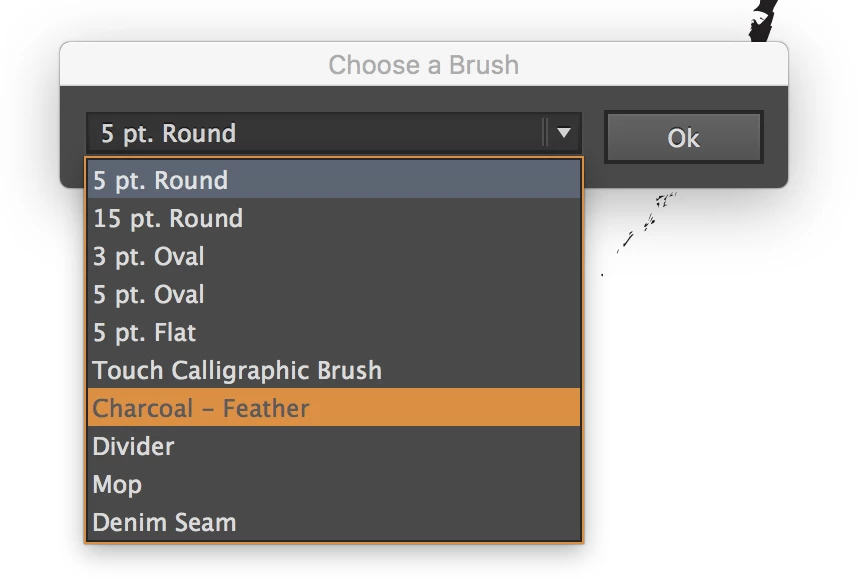The width and height of the screenshot is (858, 582).
Task: Select the 5 pt. Round brush option
Action: [x=332, y=181]
